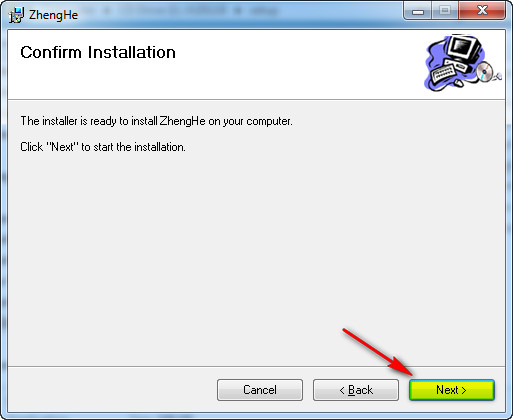The image size is (513, 420).
Task: Click the keyboard in the banner graphic
Action: click(x=443, y=74)
